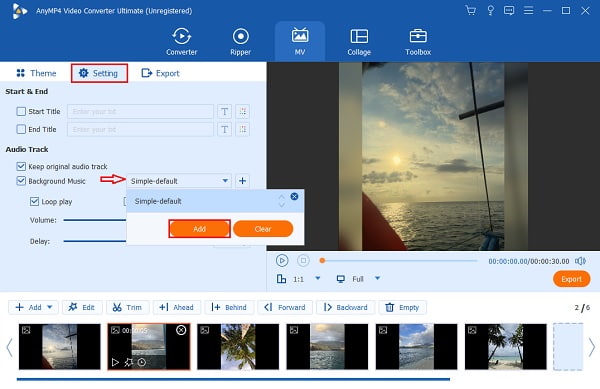The image size is (600, 389).
Task: Click the Start Title text field
Action: pos(140,111)
